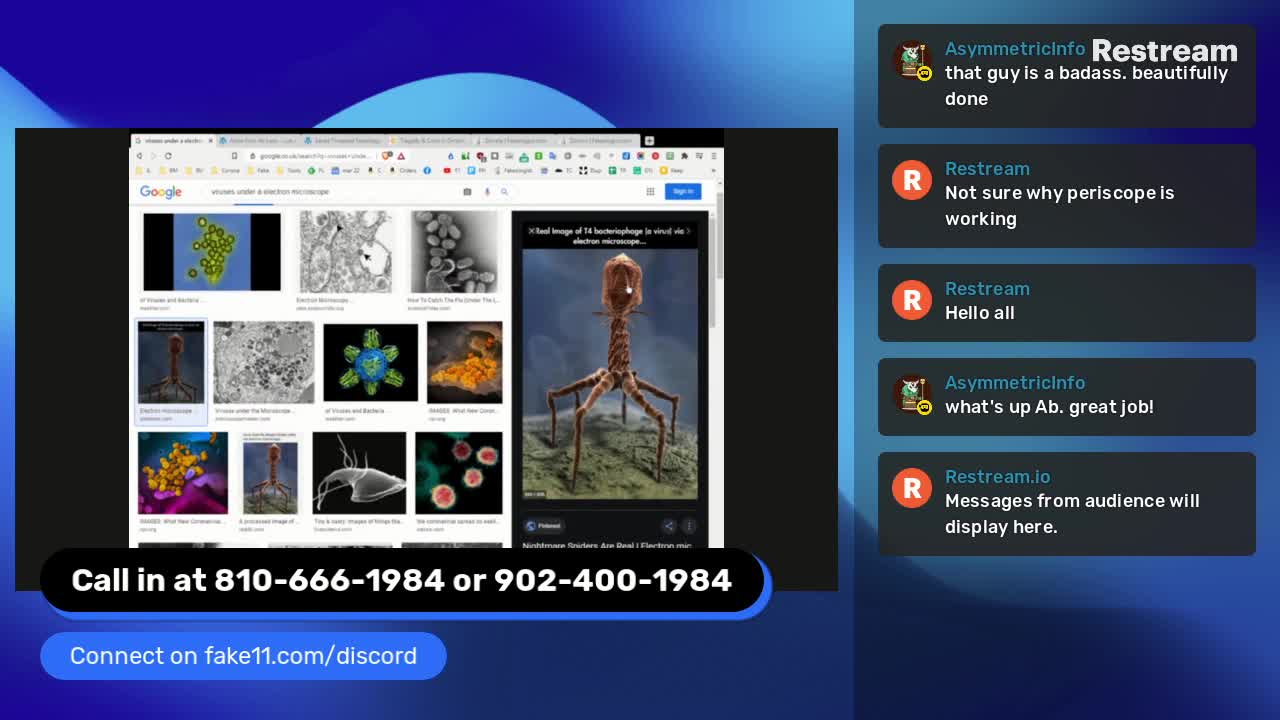
Task: Click the Nightmare Spiders Are Real title link
Action: (x=607, y=545)
